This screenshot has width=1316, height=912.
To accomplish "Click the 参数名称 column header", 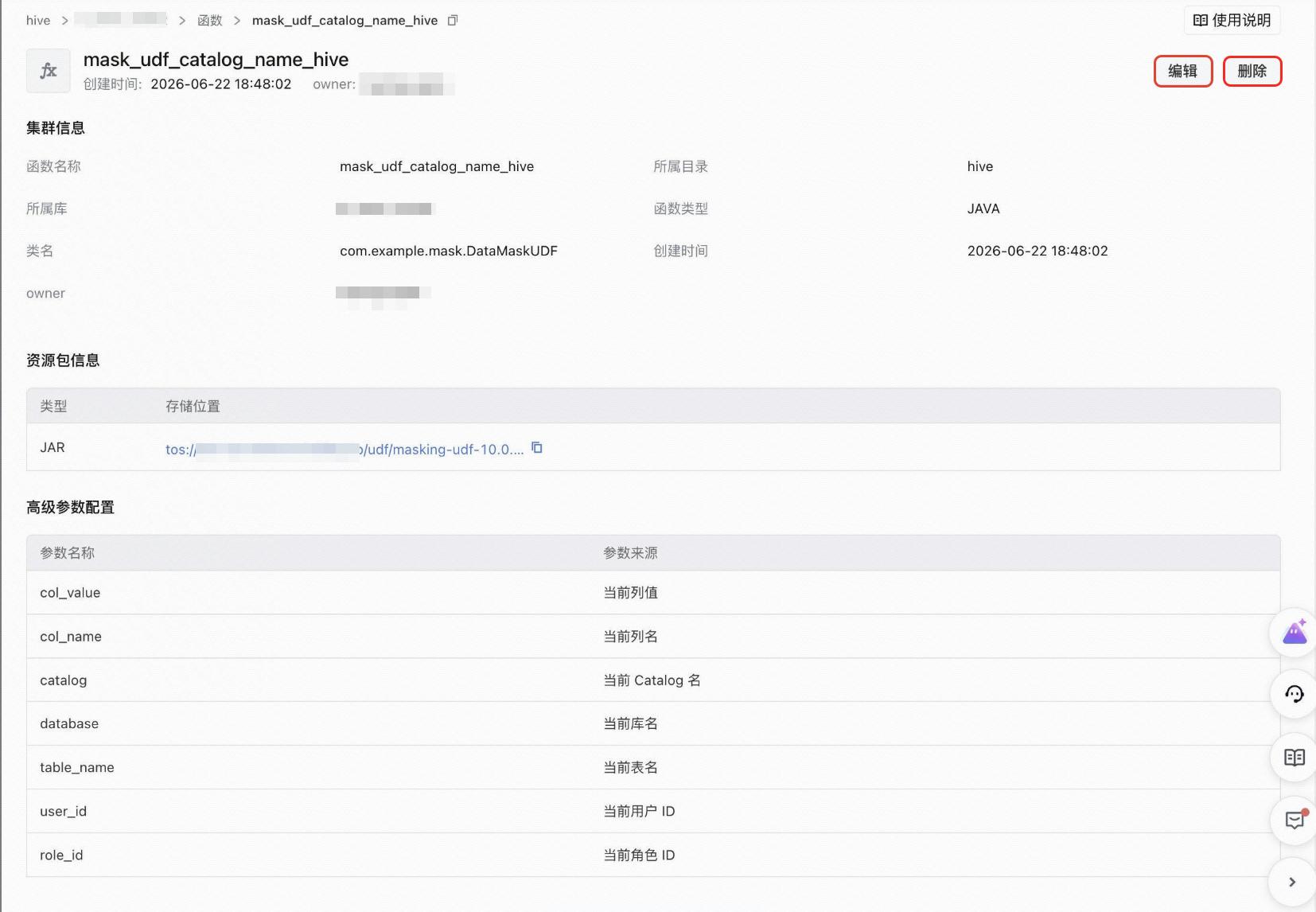I will [68, 553].
